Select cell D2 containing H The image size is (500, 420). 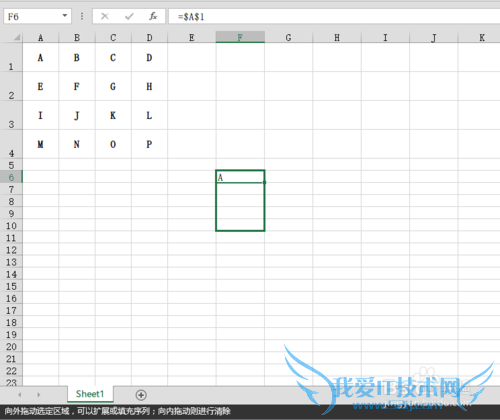tap(149, 86)
